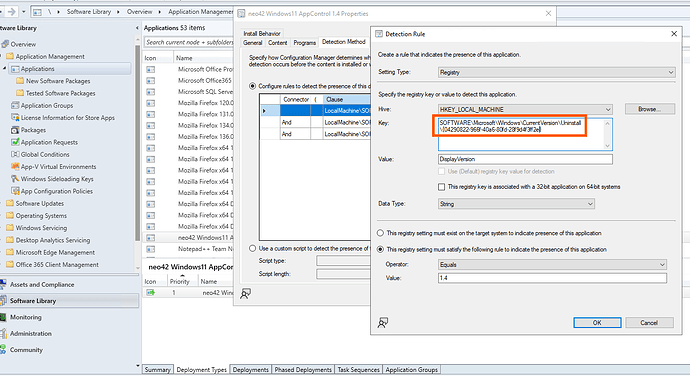The image size is (690, 376).
Task: Check 32-bit application on 64-bit systems box
Action: click(x=441, y=187)
